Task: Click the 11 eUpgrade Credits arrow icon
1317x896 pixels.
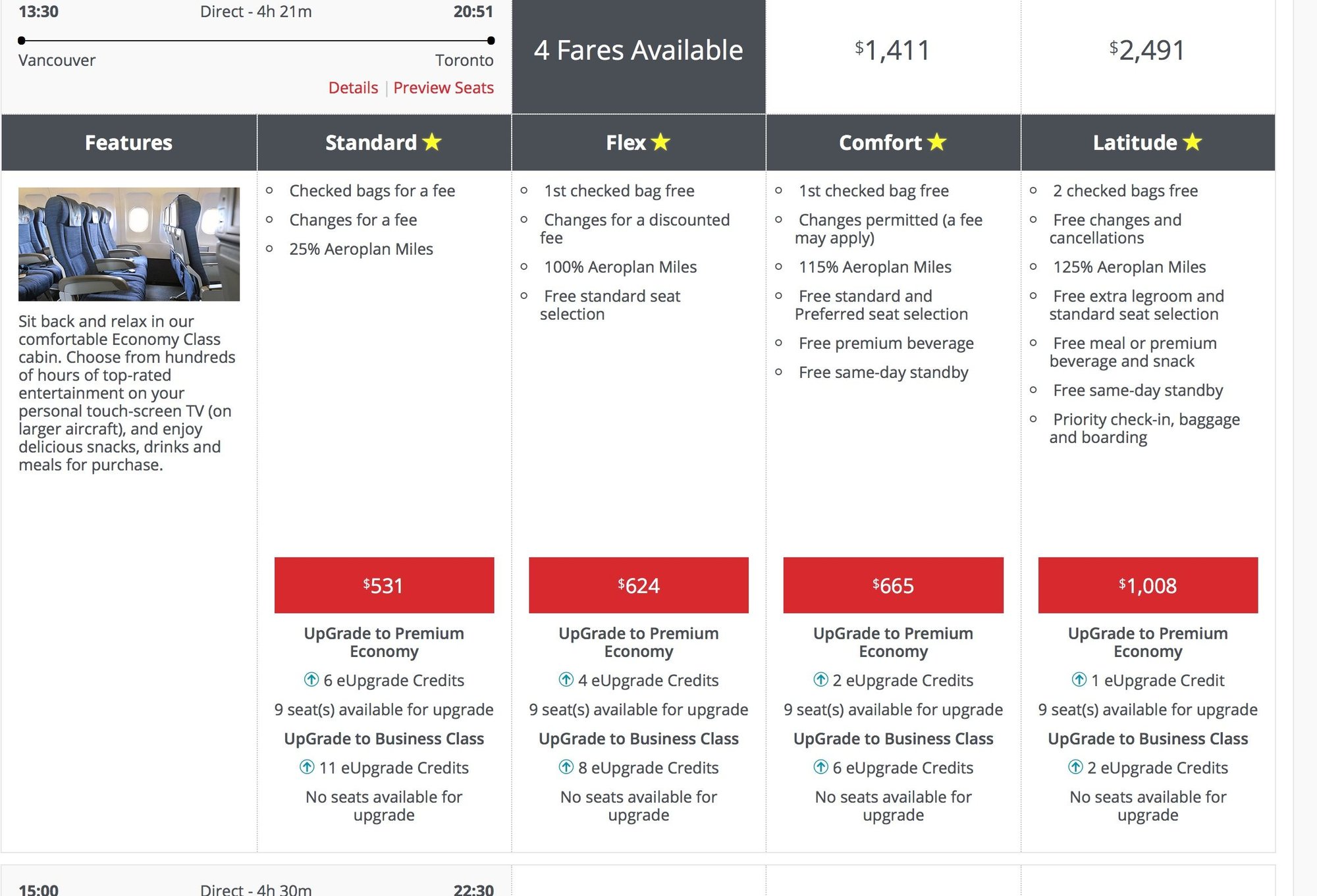Action: [307, 767]
